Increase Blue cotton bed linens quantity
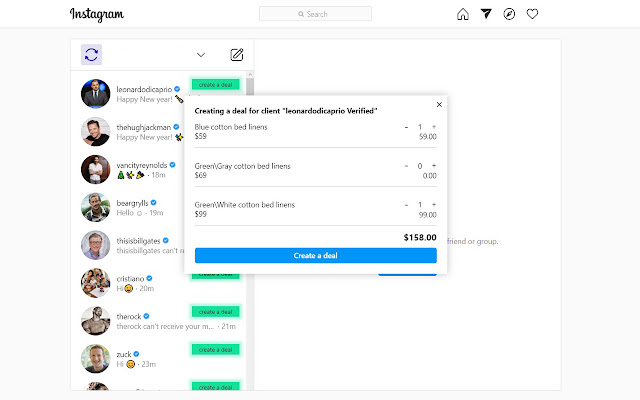Screen dimensions: 640x400 [434, 127]
